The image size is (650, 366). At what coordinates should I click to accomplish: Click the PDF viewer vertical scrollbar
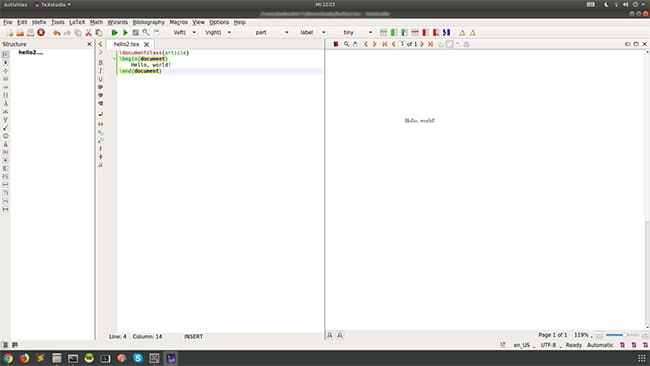[647, 189]
